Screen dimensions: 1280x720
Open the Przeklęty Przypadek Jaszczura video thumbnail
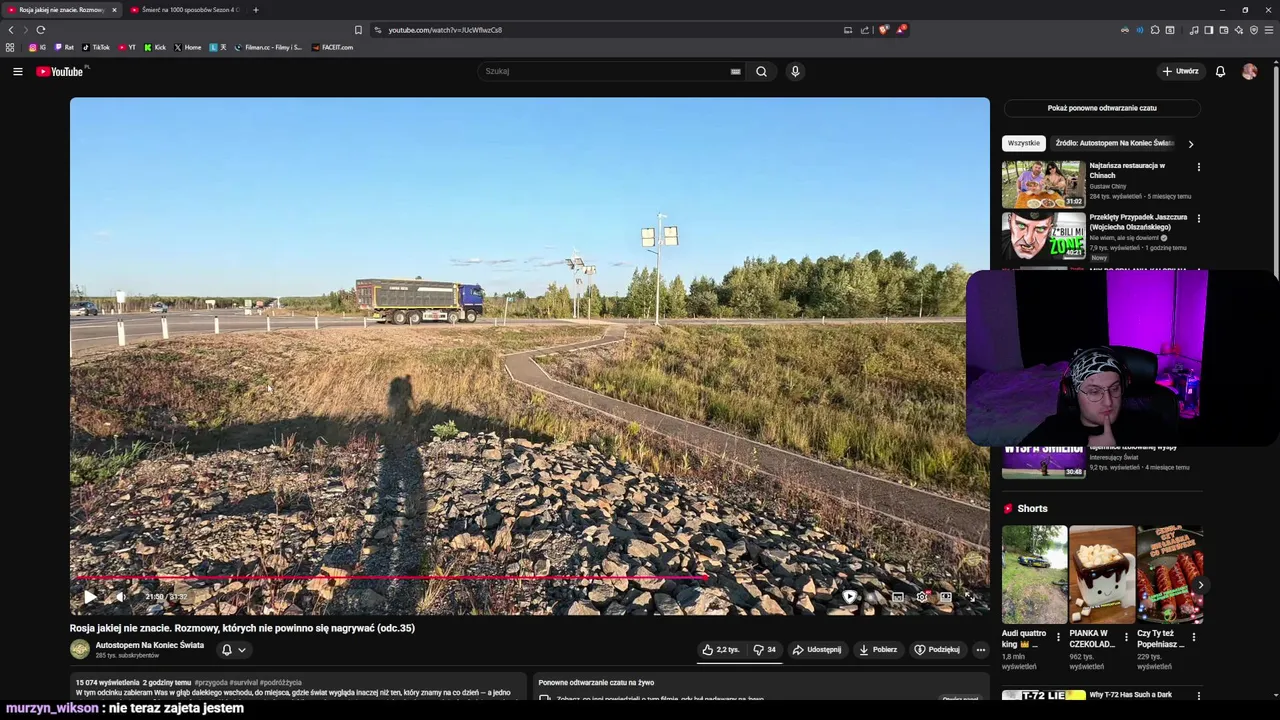pos(1044,236)
